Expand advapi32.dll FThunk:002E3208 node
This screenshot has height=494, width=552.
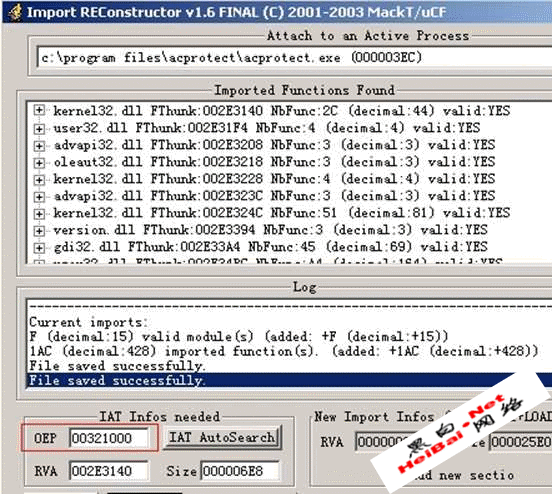[x=39, y=145]
